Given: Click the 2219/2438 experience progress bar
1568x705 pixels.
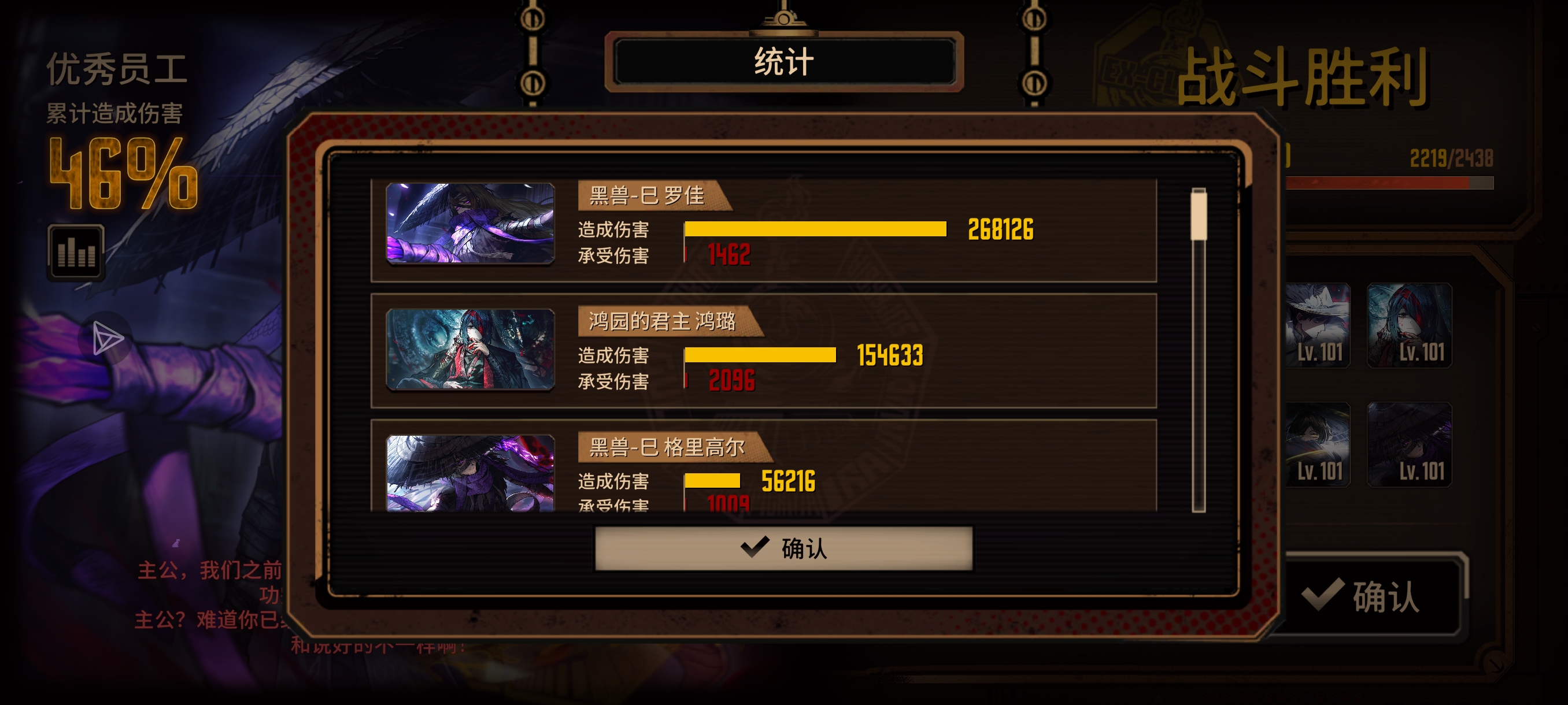Looking at the screenshot, I should [1388, 183].
